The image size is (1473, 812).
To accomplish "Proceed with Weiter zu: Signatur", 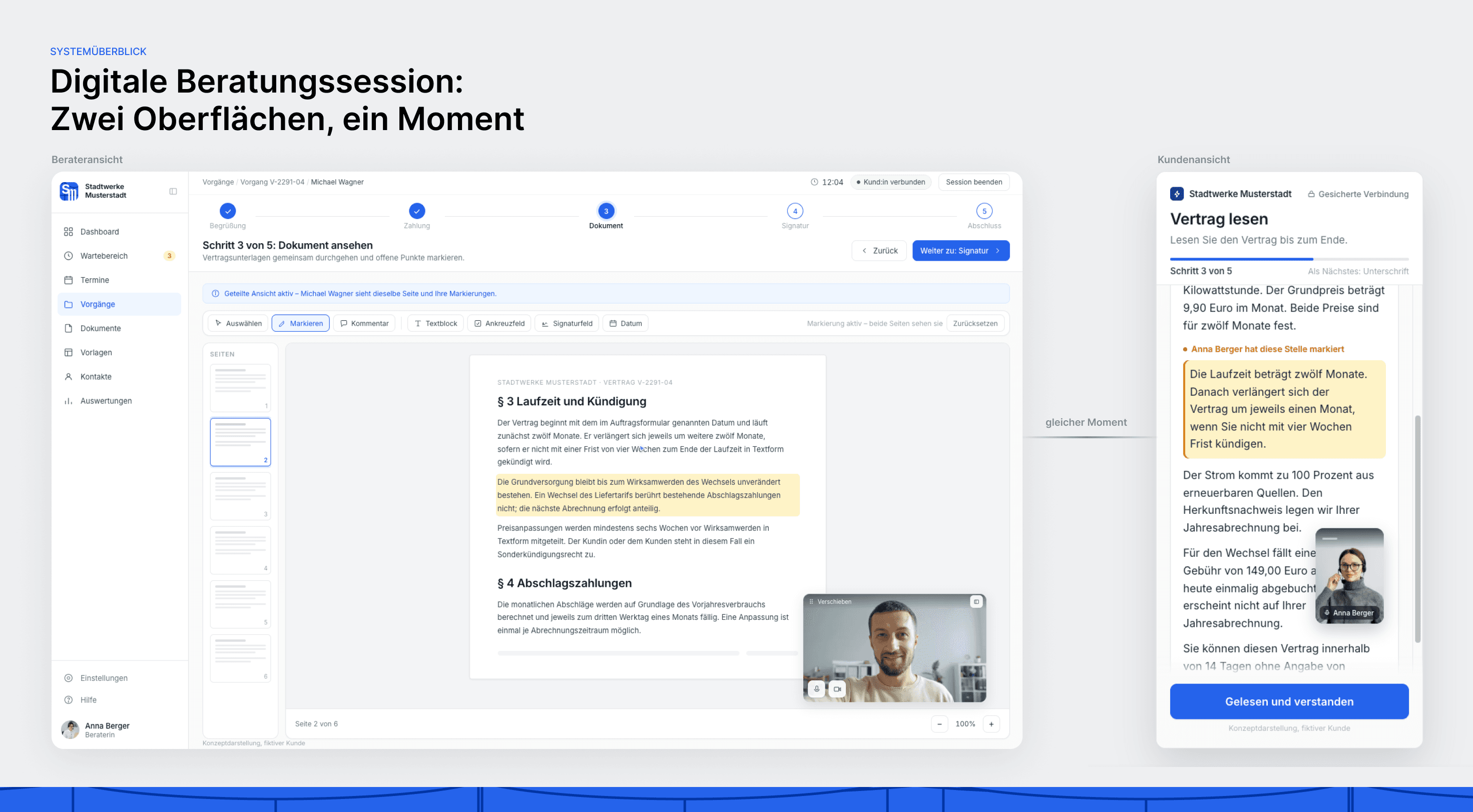I will point(960,251).
